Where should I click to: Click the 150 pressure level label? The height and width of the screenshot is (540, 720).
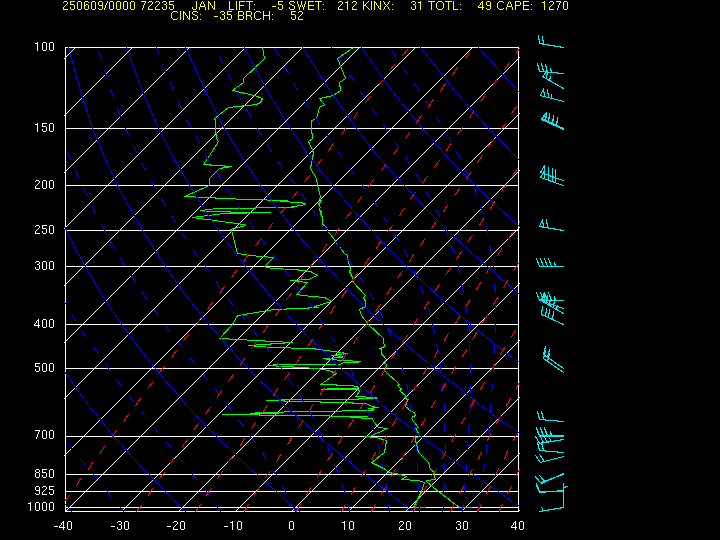[44, 128]
